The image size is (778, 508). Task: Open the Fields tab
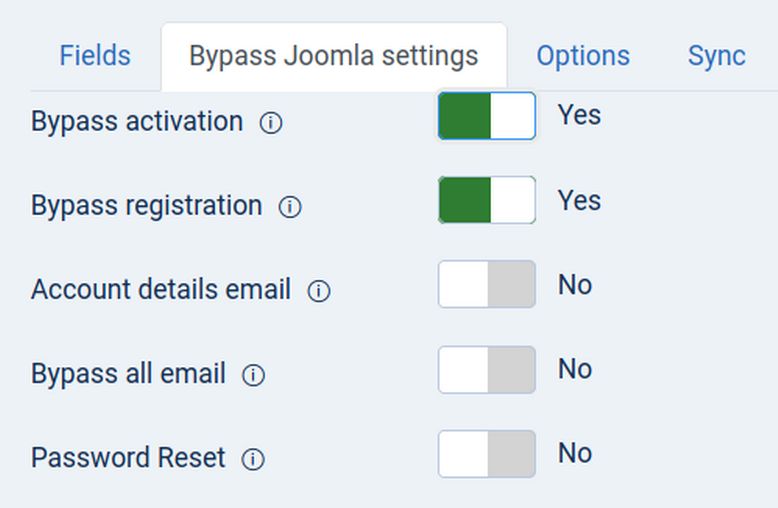[x=95, y=56]
